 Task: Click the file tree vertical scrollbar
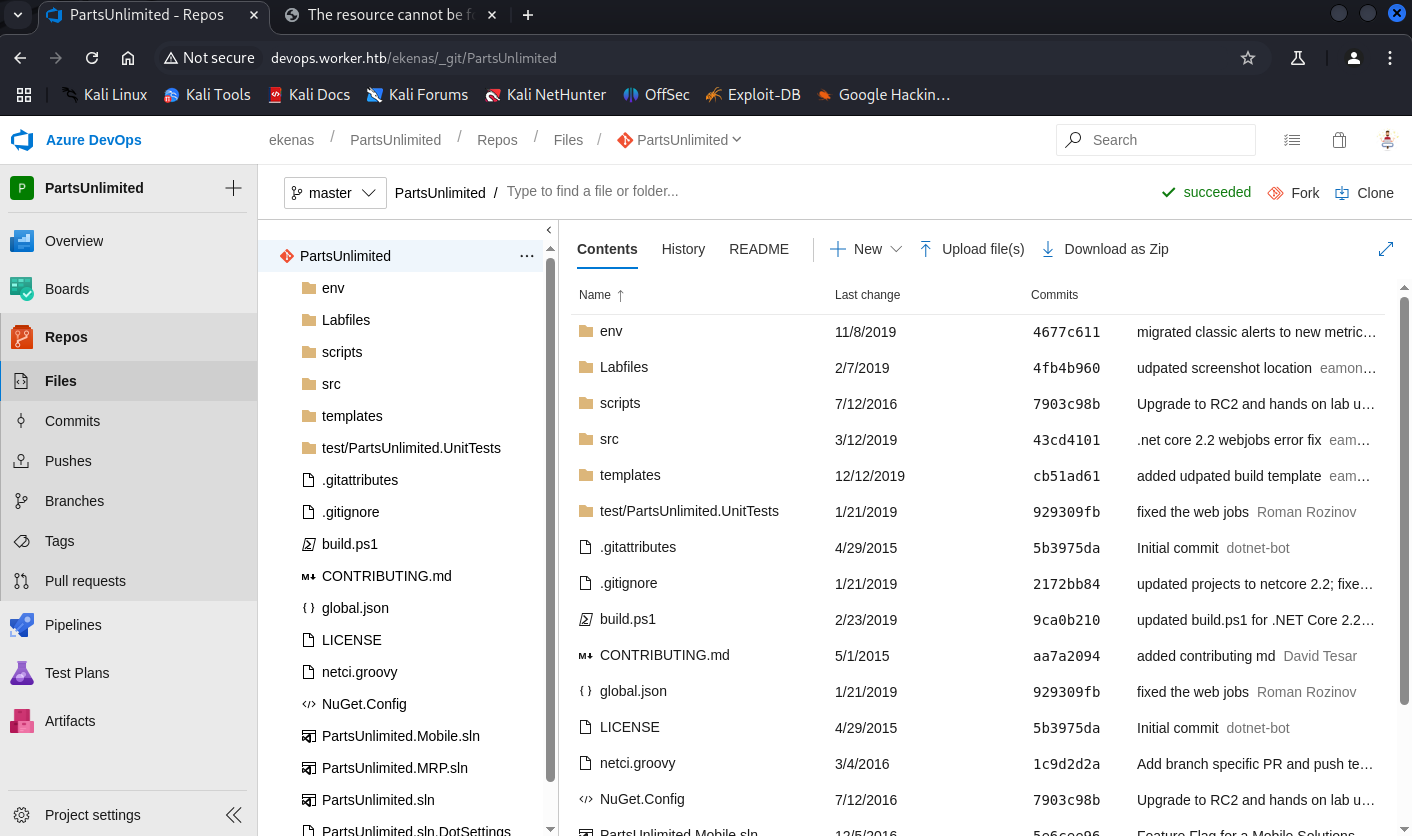pyautogui.click(x=550, y=520)
